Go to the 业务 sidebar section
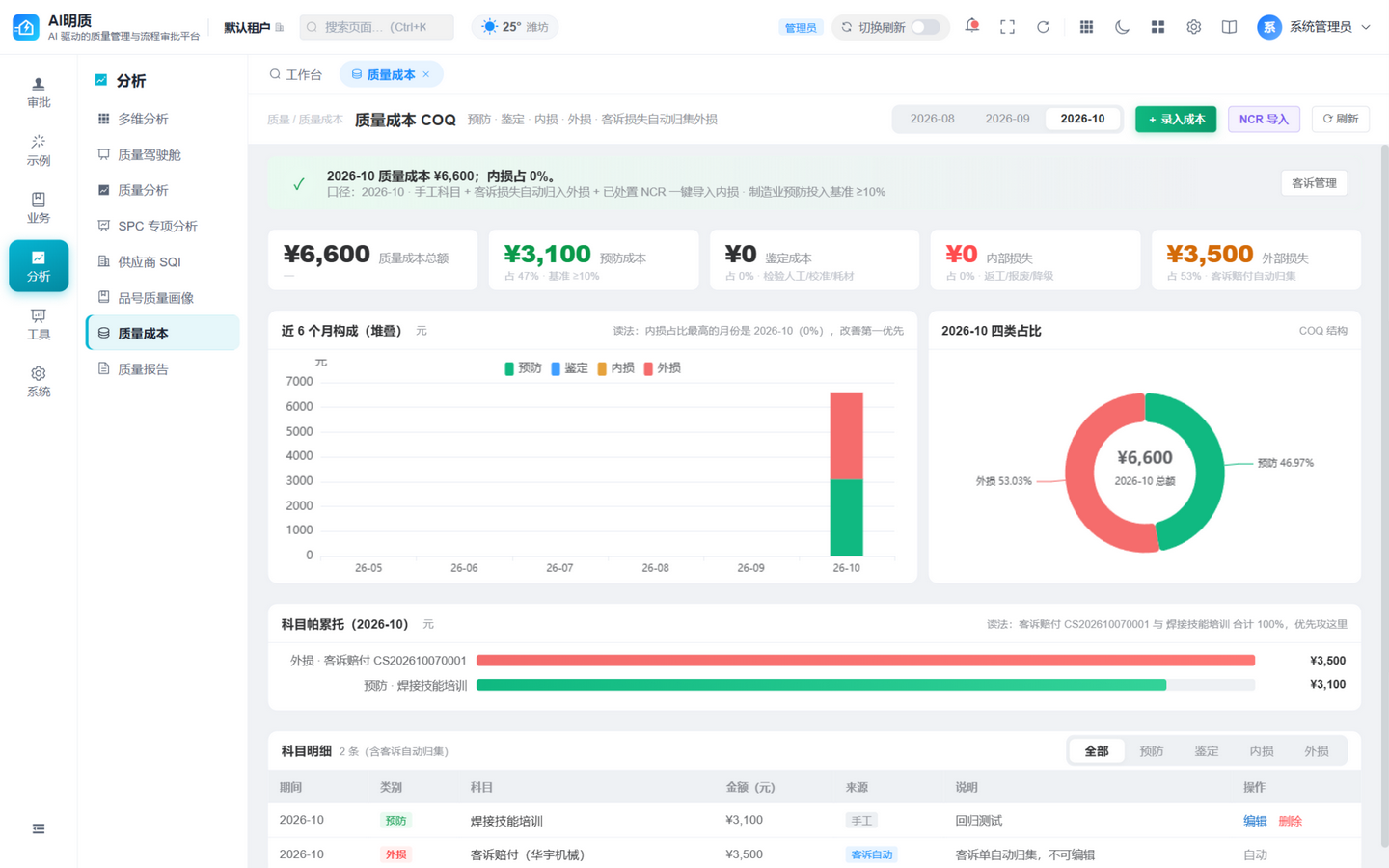1389x868 pixels. [x=39, y=208]
